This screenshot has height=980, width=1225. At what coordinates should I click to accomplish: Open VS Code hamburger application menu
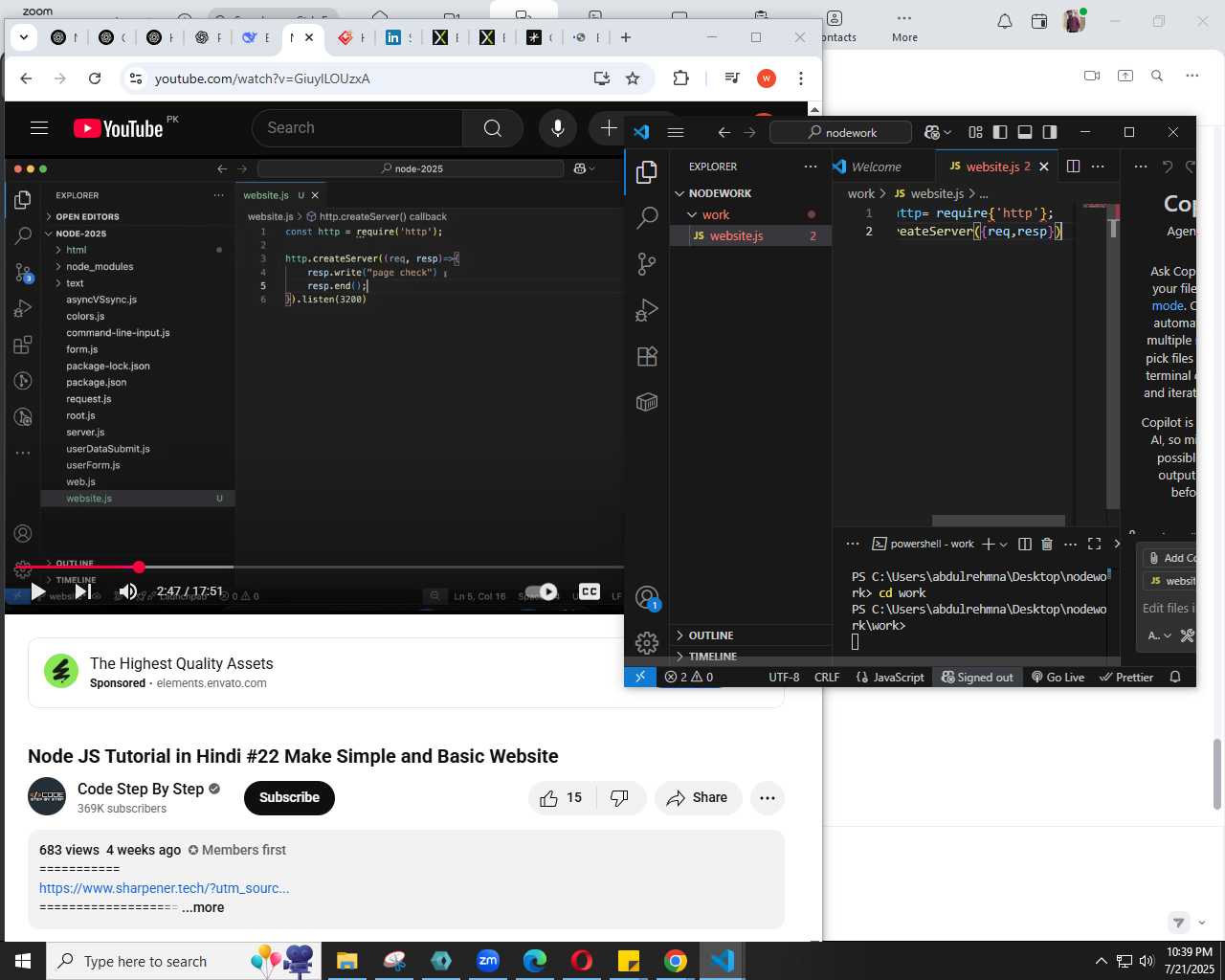coord(676,132)
